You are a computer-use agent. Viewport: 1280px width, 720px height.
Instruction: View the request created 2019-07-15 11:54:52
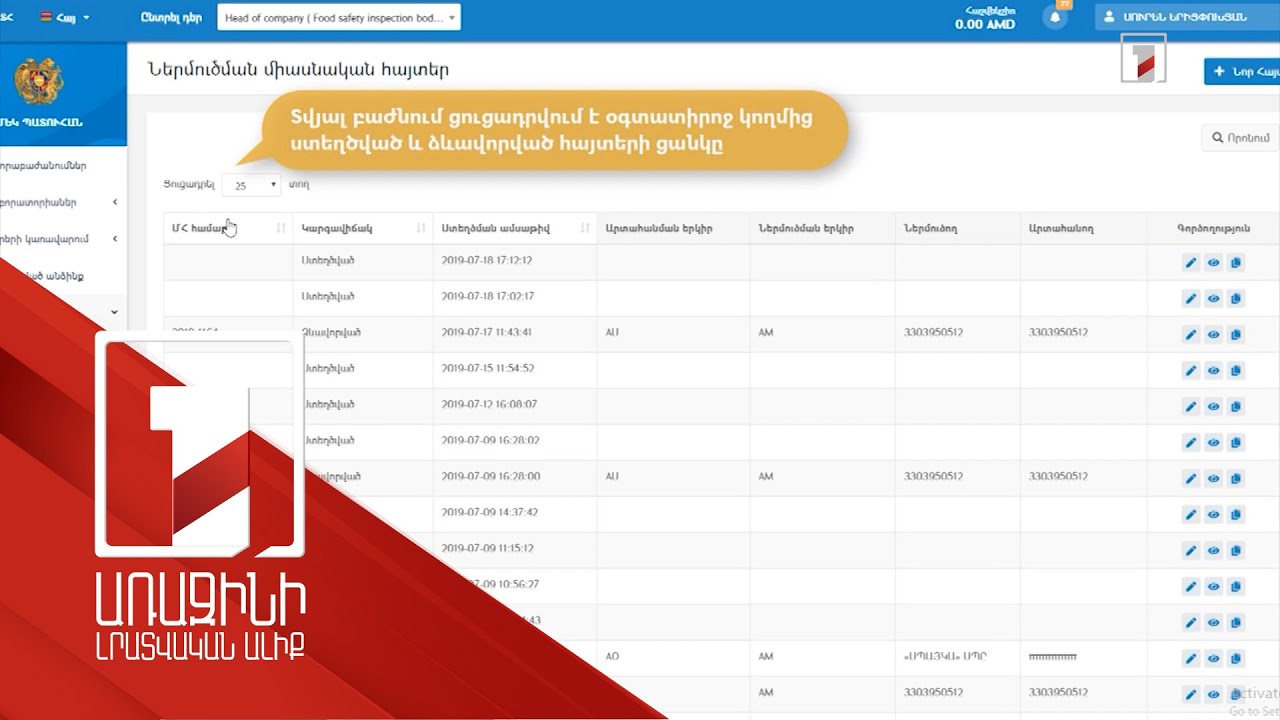pyautogui.click(x=1213, y=371)
